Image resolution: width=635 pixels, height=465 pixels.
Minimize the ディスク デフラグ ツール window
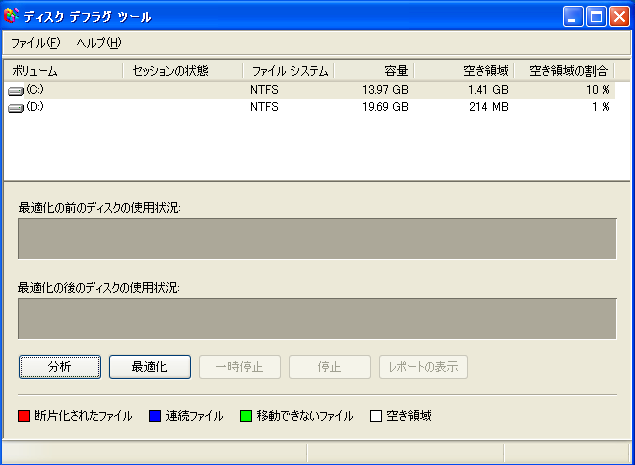pos(573,17)
